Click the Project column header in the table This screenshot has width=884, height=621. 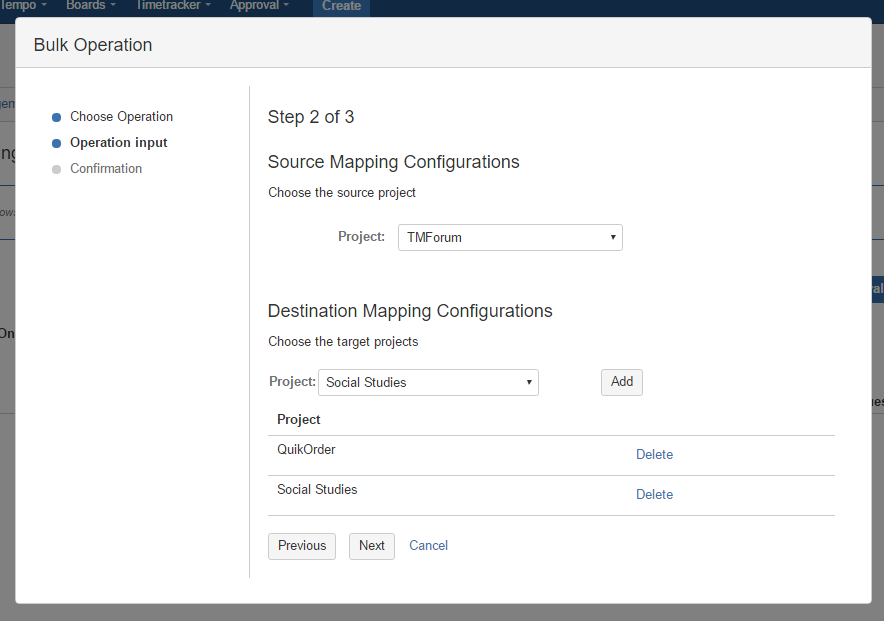[x=299, y=419]
